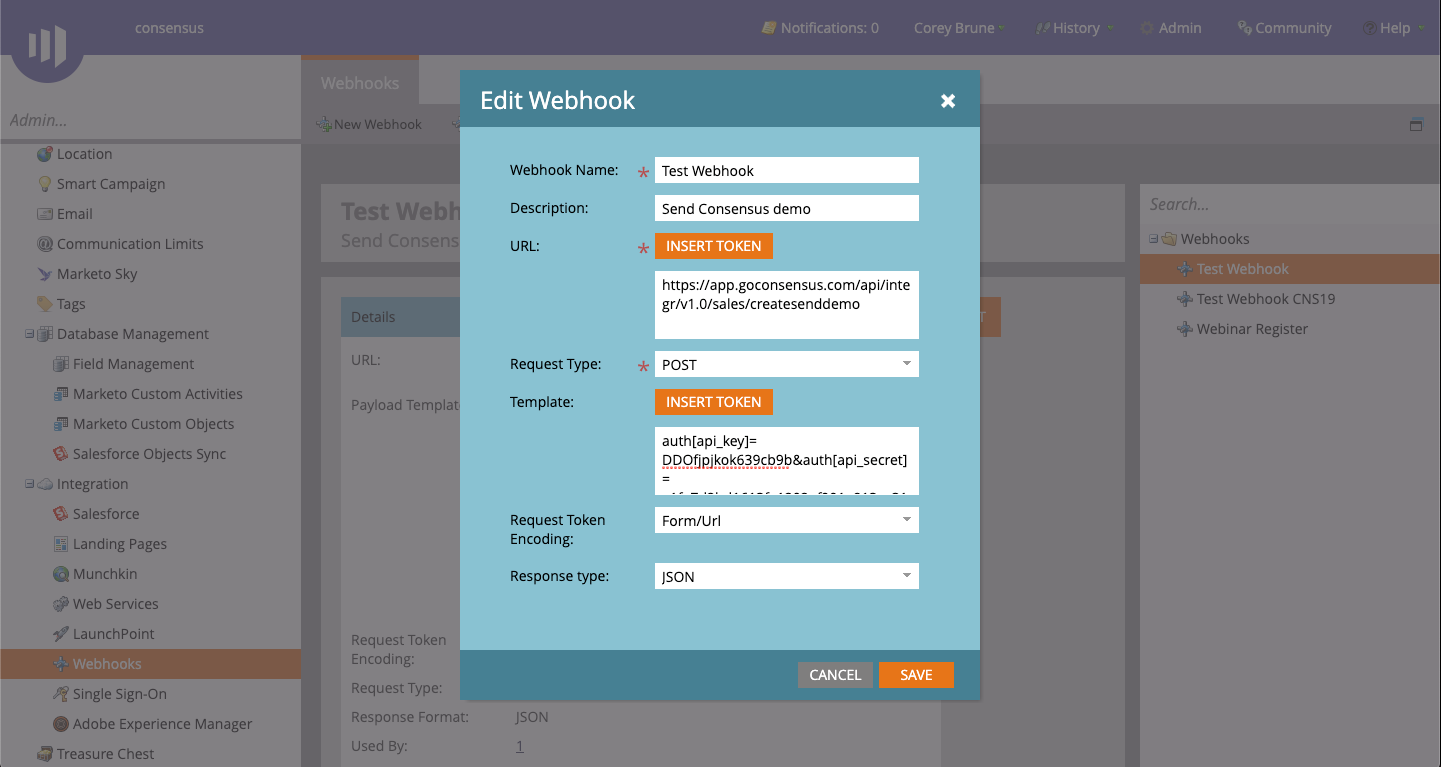The image size is (1441, 767).
Task: Click the Single Sign-On key icon
Action: pyautogui.click(x=60, y=694)
